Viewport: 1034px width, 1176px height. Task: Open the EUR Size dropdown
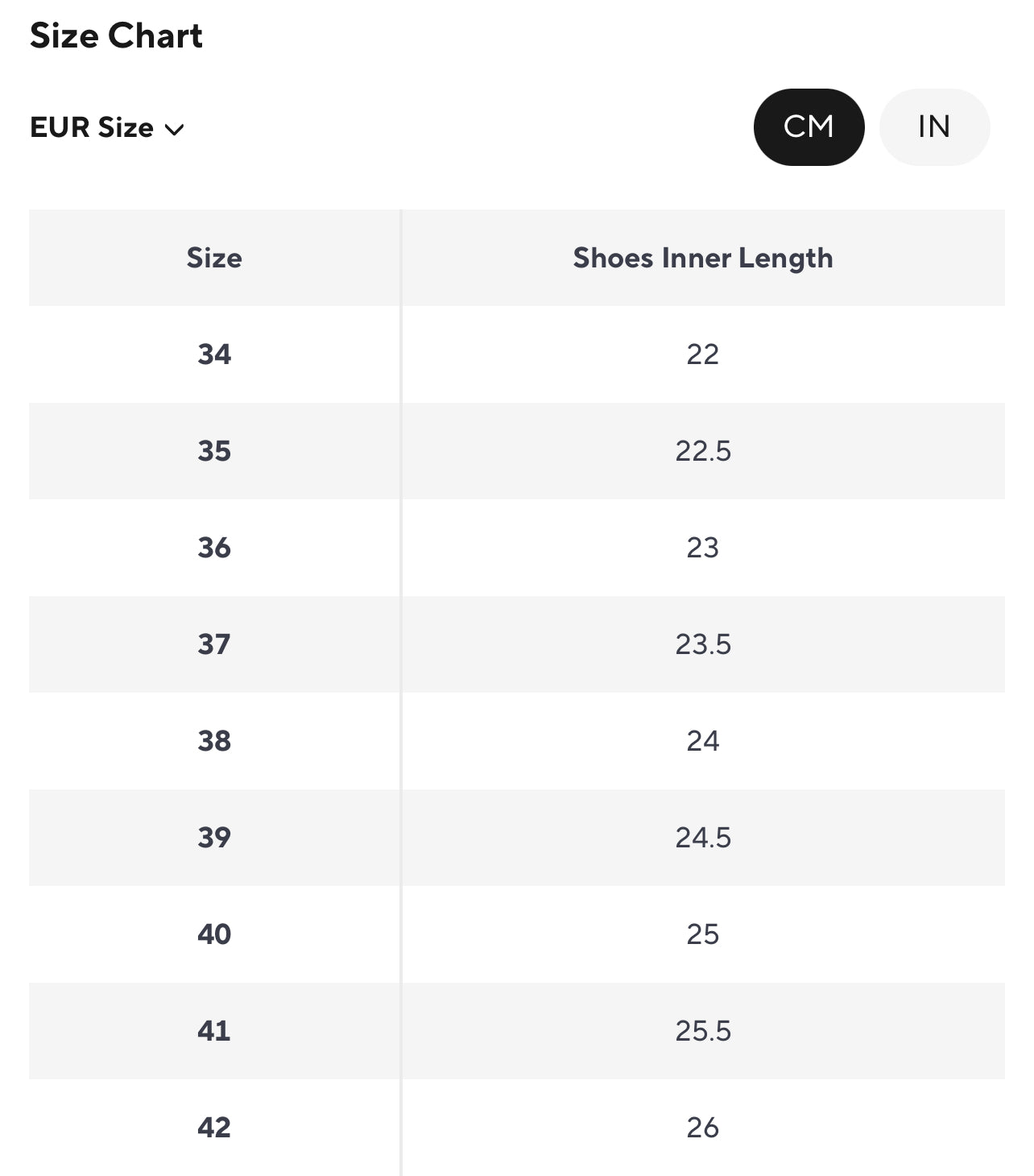pyautogui.click(x=106, y=128)
